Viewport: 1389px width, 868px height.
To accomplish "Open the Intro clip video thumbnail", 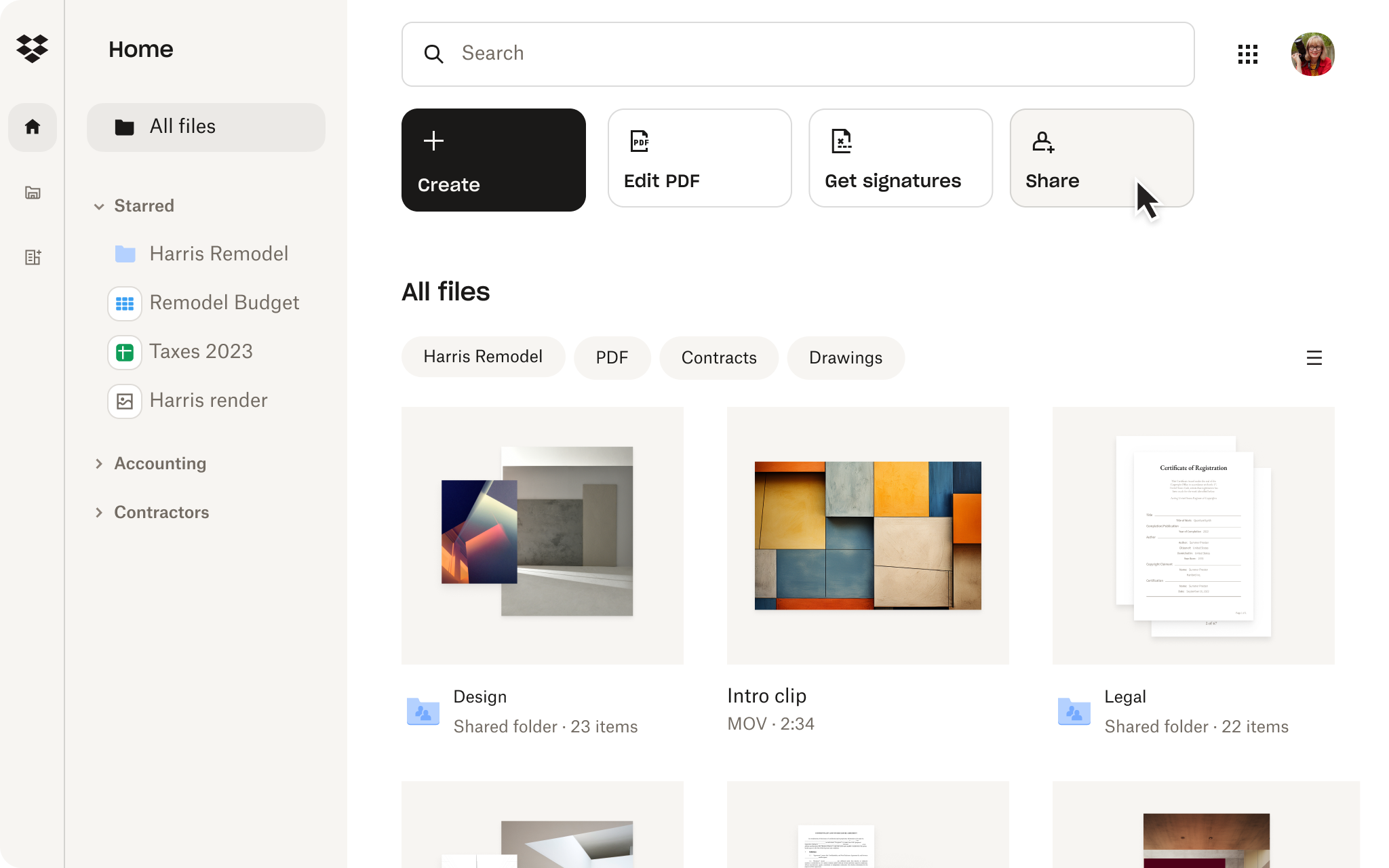I will point(867,535).
